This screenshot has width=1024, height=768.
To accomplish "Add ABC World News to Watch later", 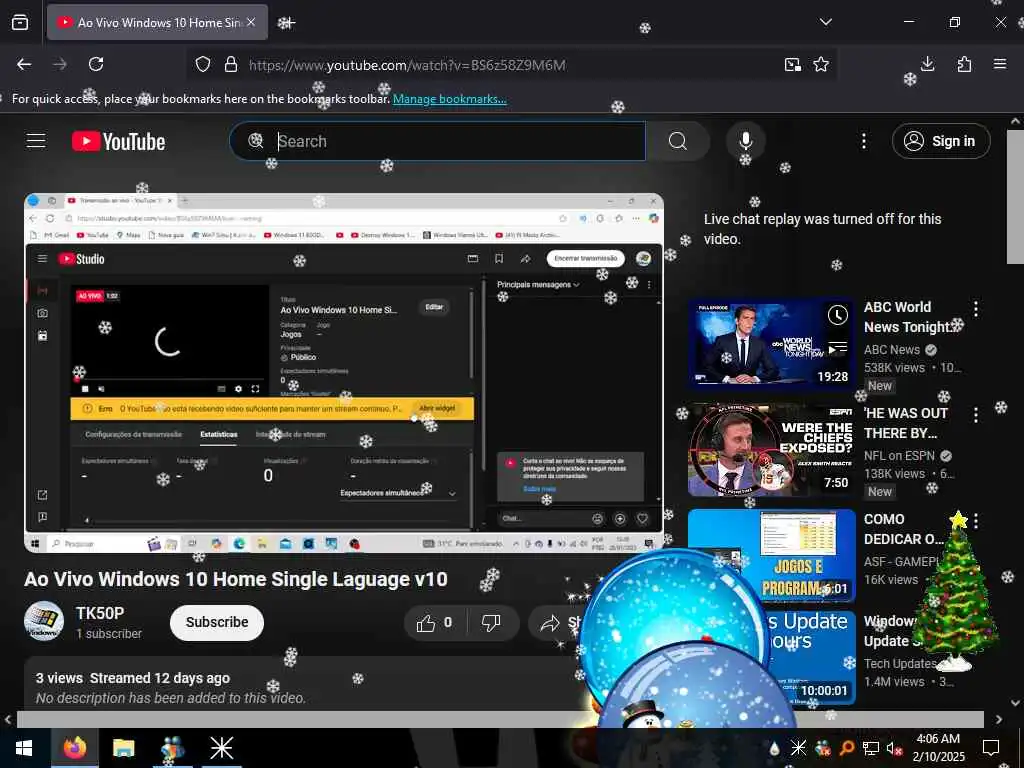I will tap(838, 315).
